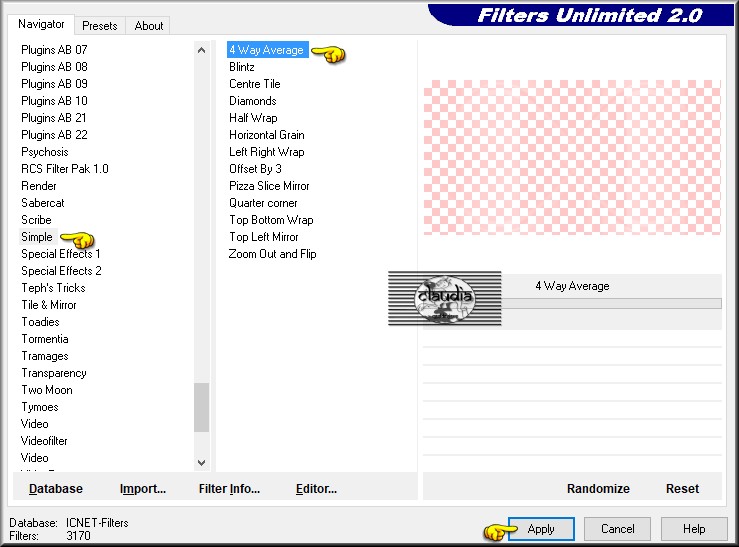Select Scribe filter category
This screenshot has width=739, height=547.
coord(36,220)
